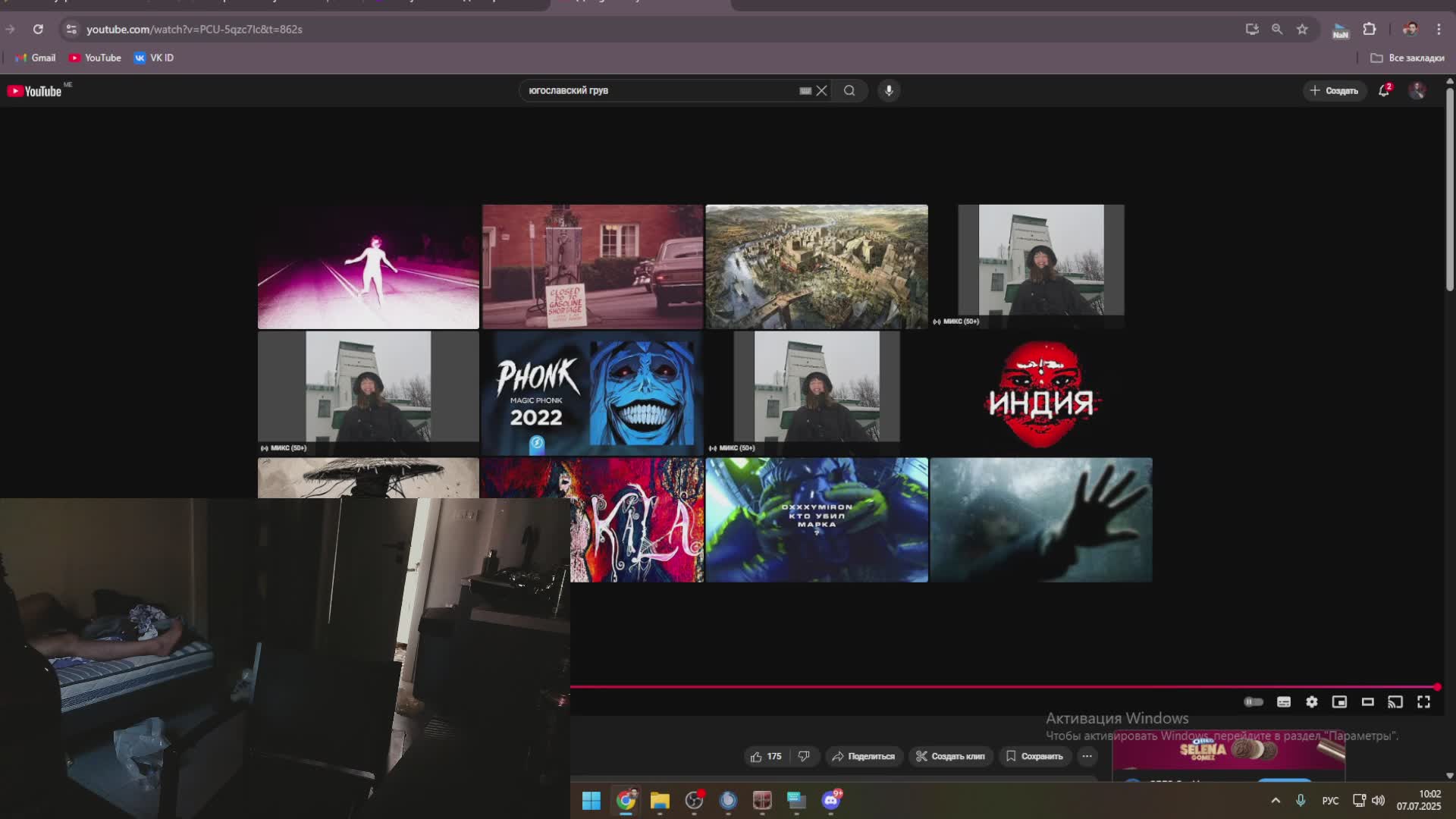
Task: Open YouTube notifications bell
Action: click(1384, 90)
